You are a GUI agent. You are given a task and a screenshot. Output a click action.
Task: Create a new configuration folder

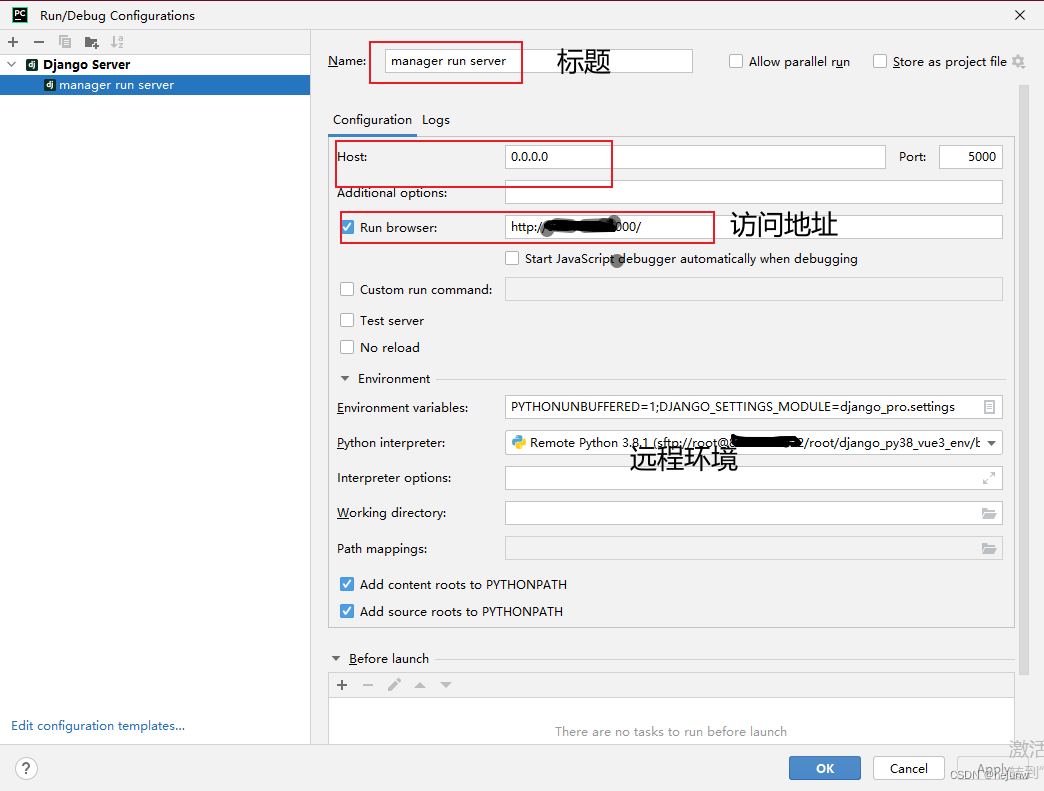pos(91,43)
